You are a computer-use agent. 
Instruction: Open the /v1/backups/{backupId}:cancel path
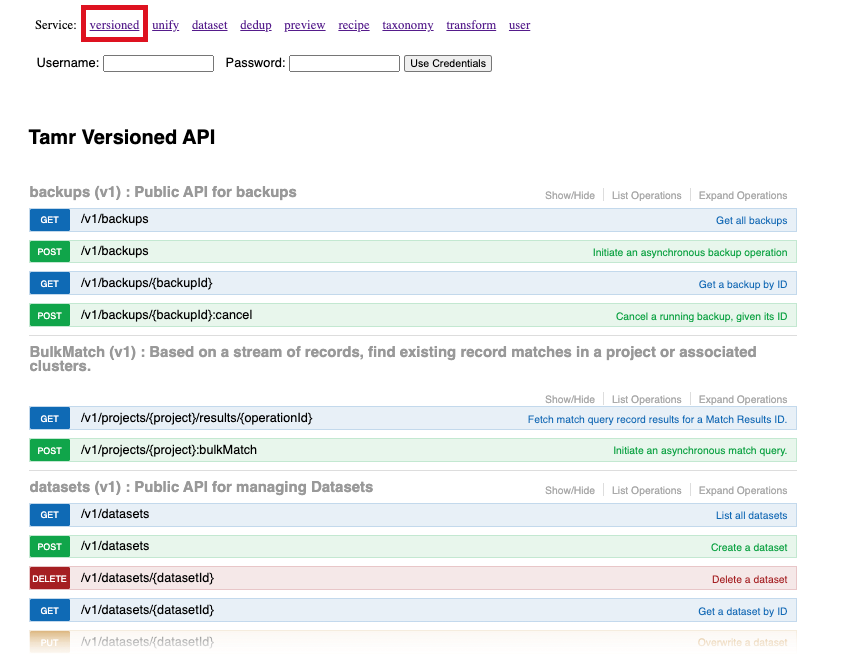pos(166,315)
